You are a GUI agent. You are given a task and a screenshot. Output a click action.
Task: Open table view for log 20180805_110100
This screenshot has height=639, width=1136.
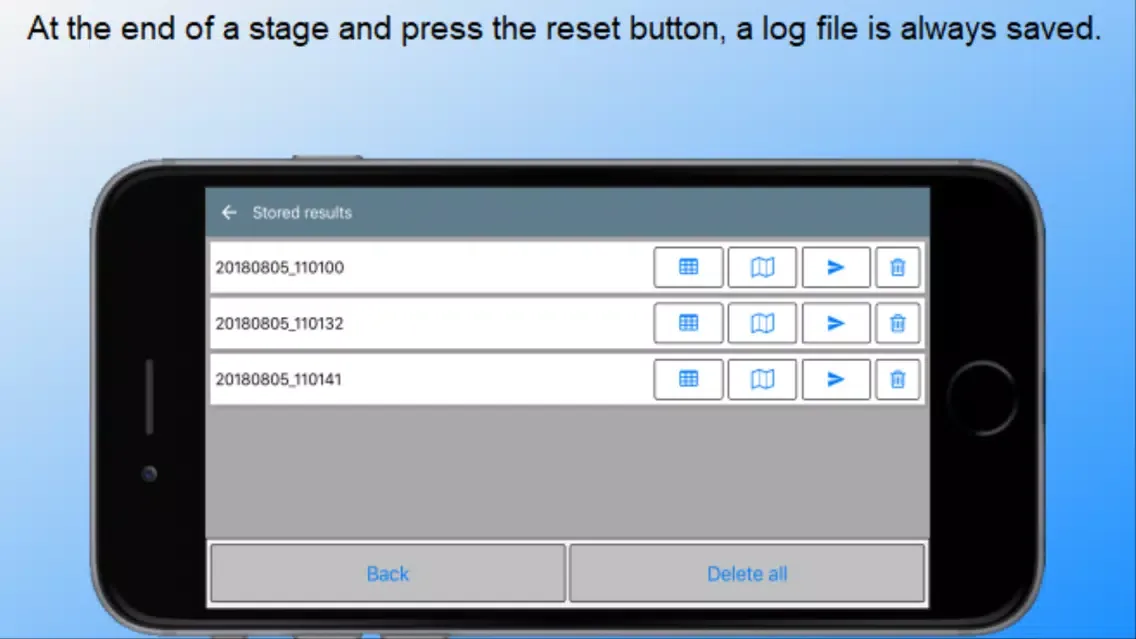pyautogui.click(x=688, y=267)
